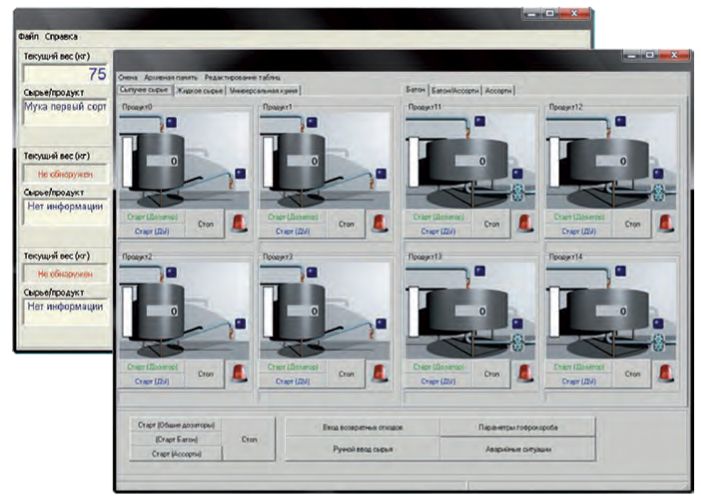The width and height of the screenshot is (701, 500).
Task: Switch to the Жидкое сырье tab
Action: [200, 90]
